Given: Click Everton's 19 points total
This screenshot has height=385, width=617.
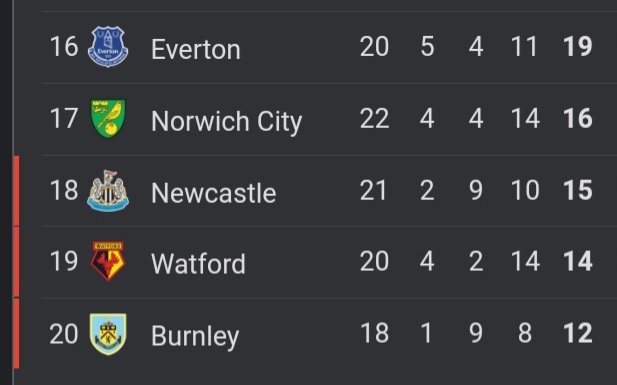Looking at the screenshot, I should click(578, 47).
